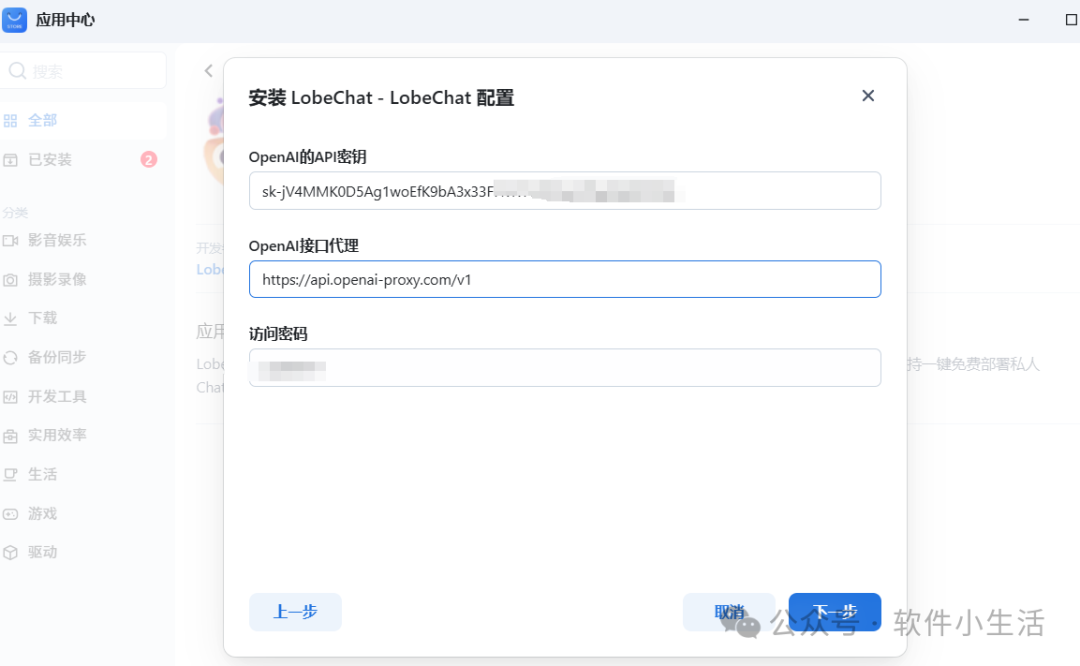
Task: Click the back chevron on app page
Action: pyautogui.click(x=209, y=71)
